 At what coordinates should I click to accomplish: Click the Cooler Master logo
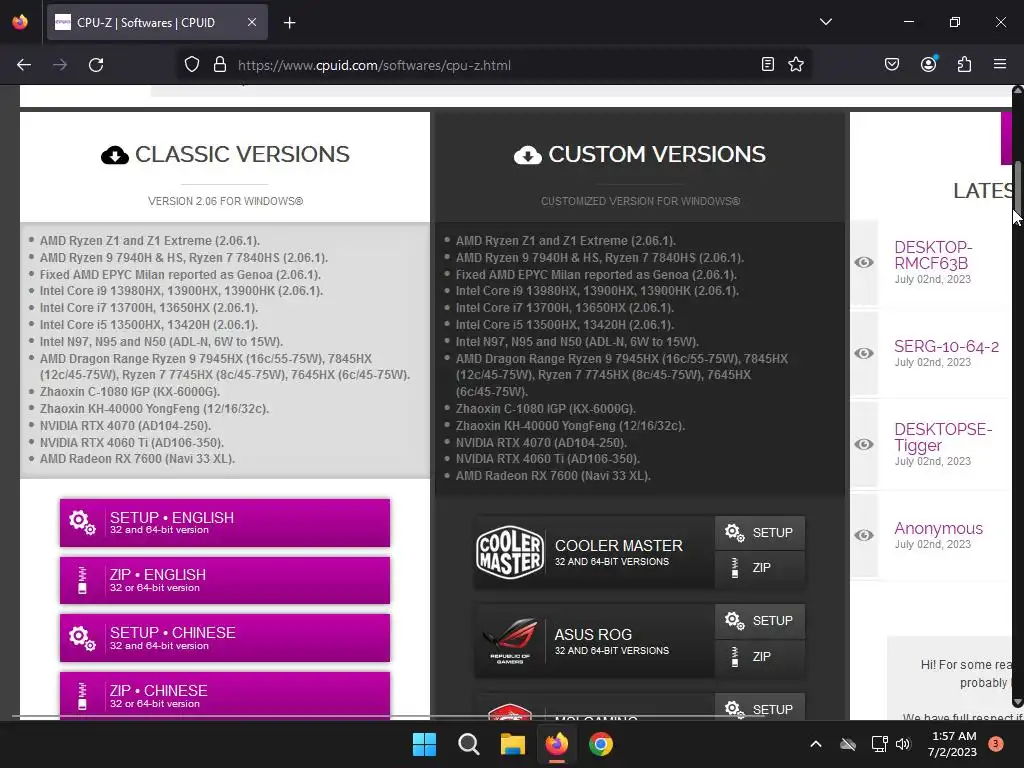510,552
